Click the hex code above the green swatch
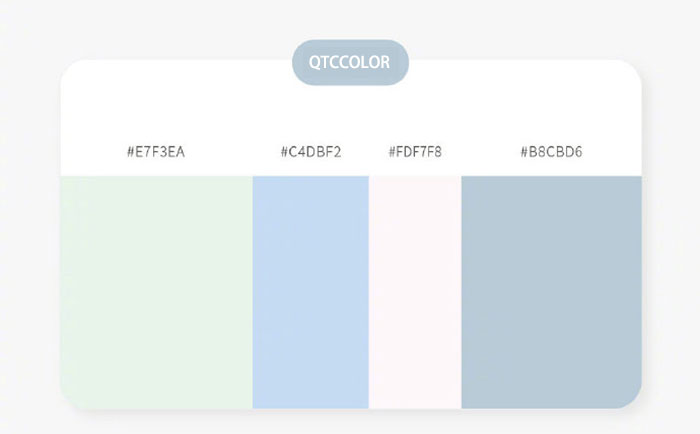Image resolution: width=700 pixels, height=434 pixels. pos(156,152)
